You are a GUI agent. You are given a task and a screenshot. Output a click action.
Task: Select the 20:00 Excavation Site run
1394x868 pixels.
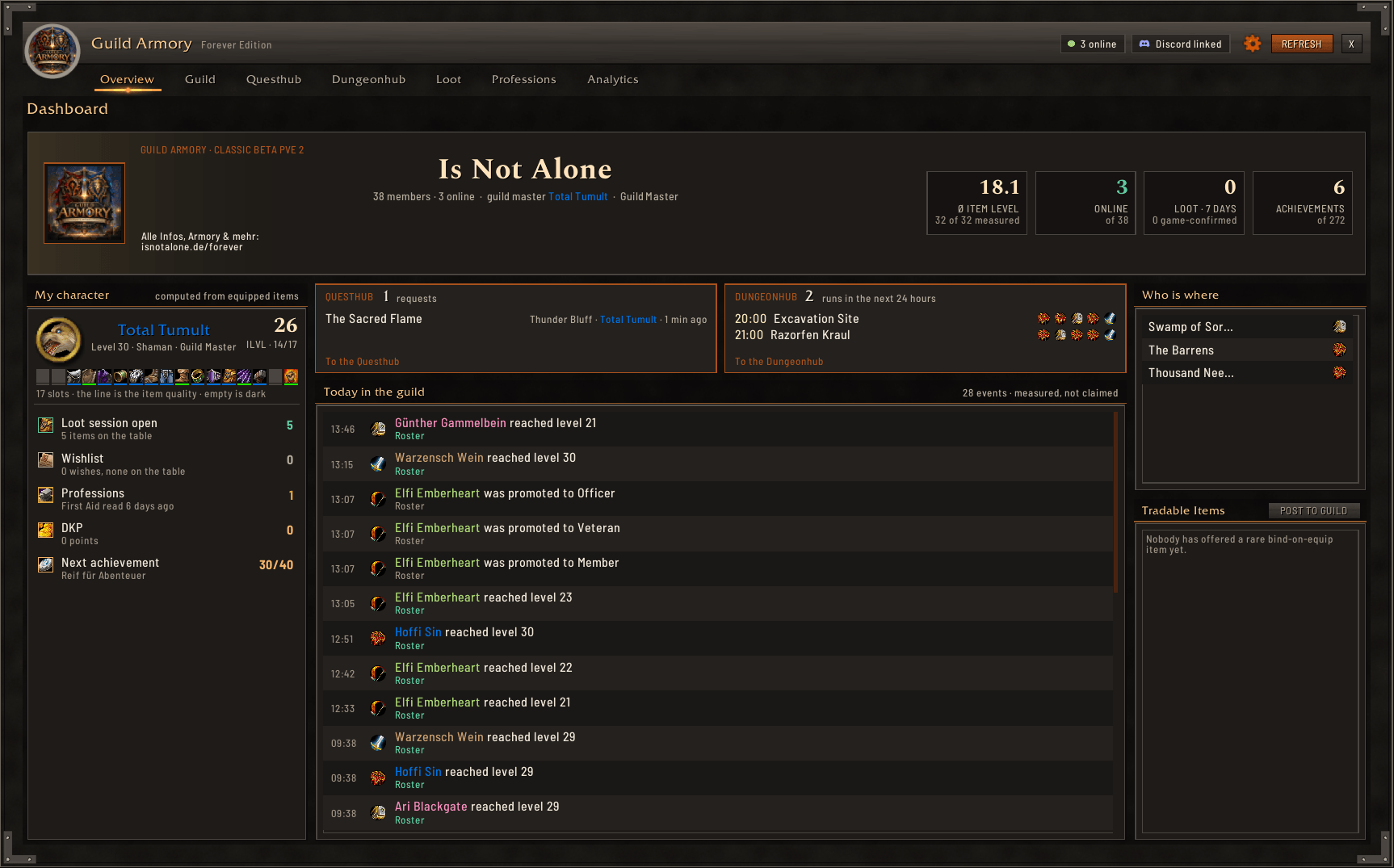[925, 319]
